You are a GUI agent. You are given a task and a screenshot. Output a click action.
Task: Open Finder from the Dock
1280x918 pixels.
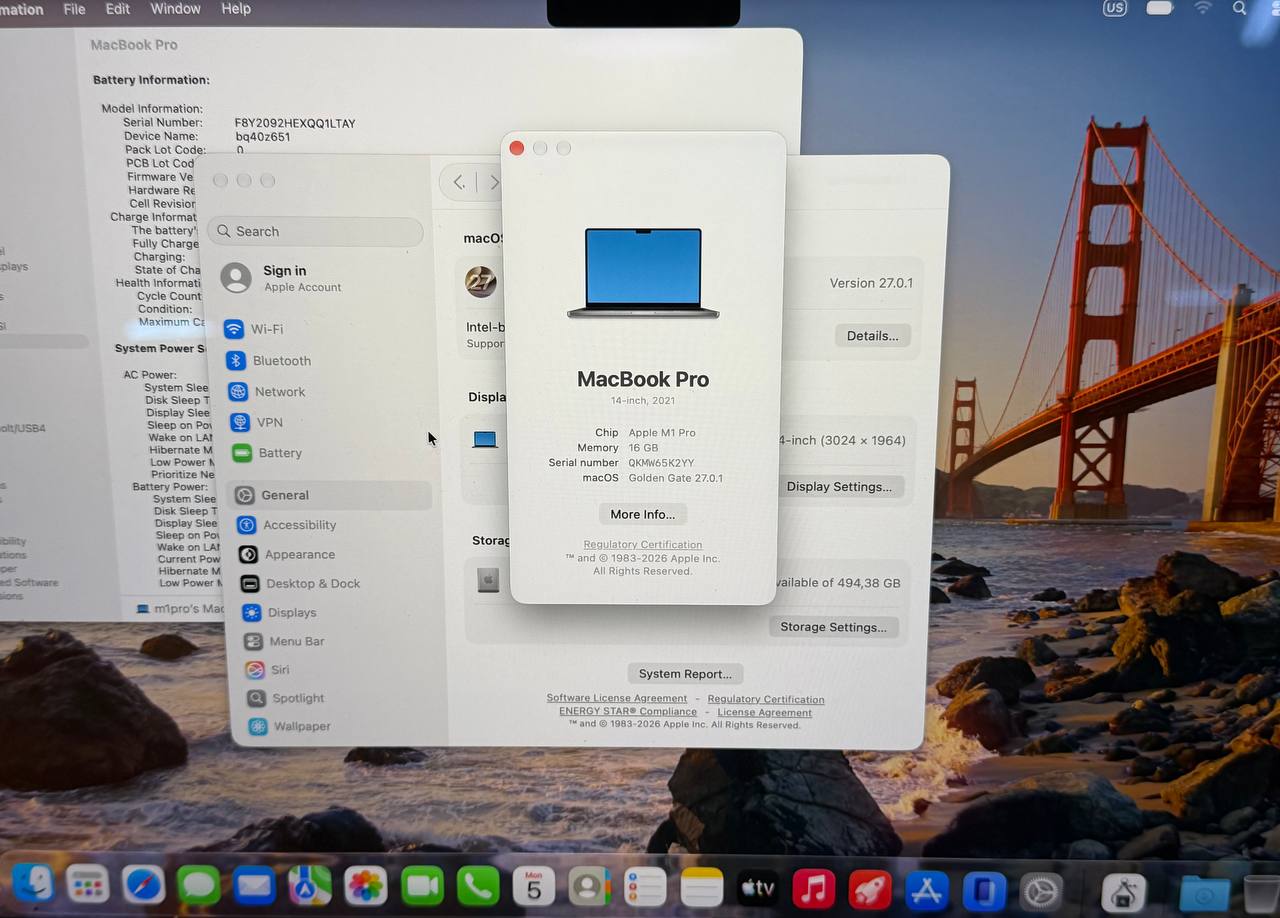point(33,883)
